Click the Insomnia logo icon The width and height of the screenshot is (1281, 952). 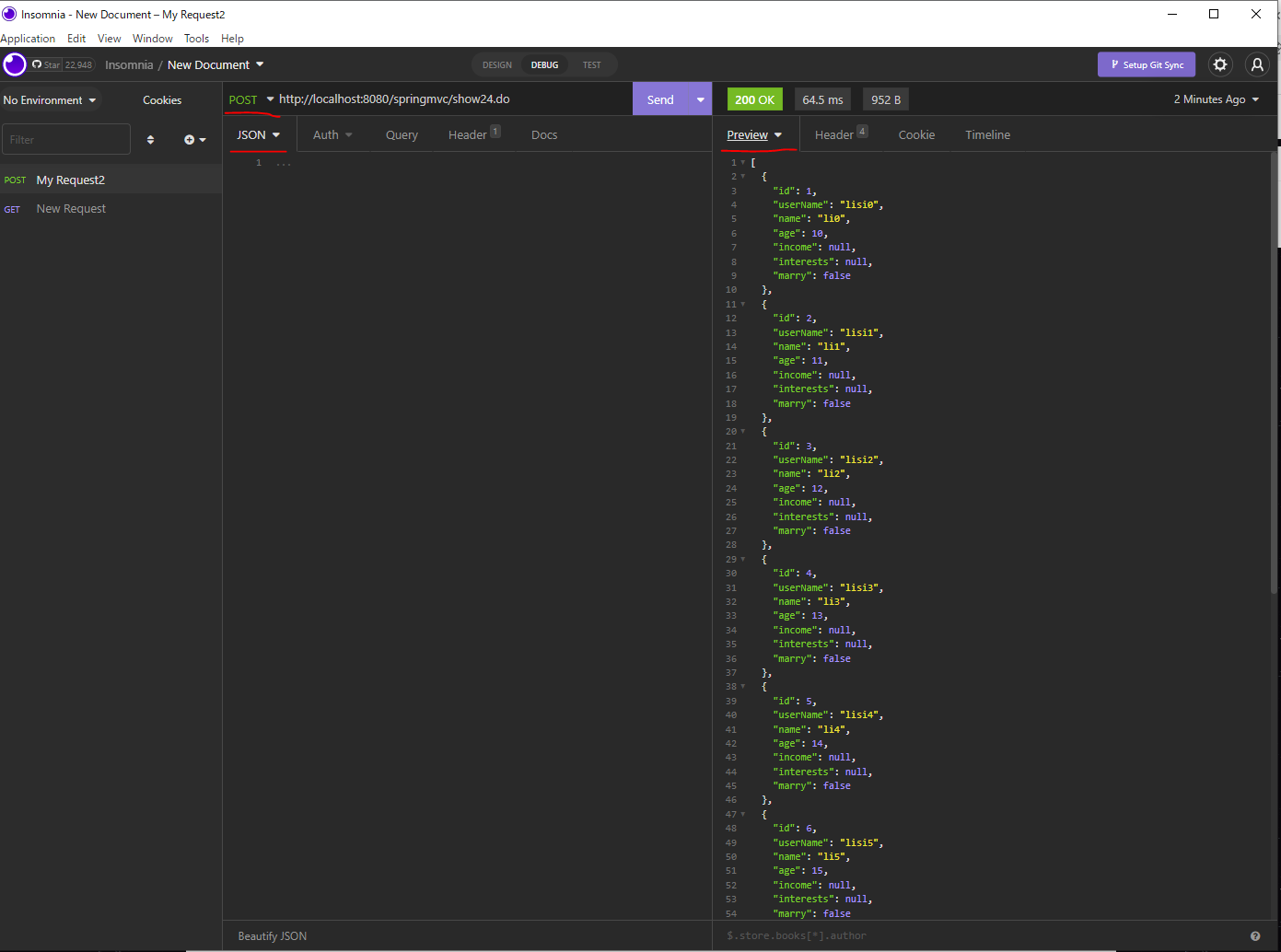pos(15,64)
